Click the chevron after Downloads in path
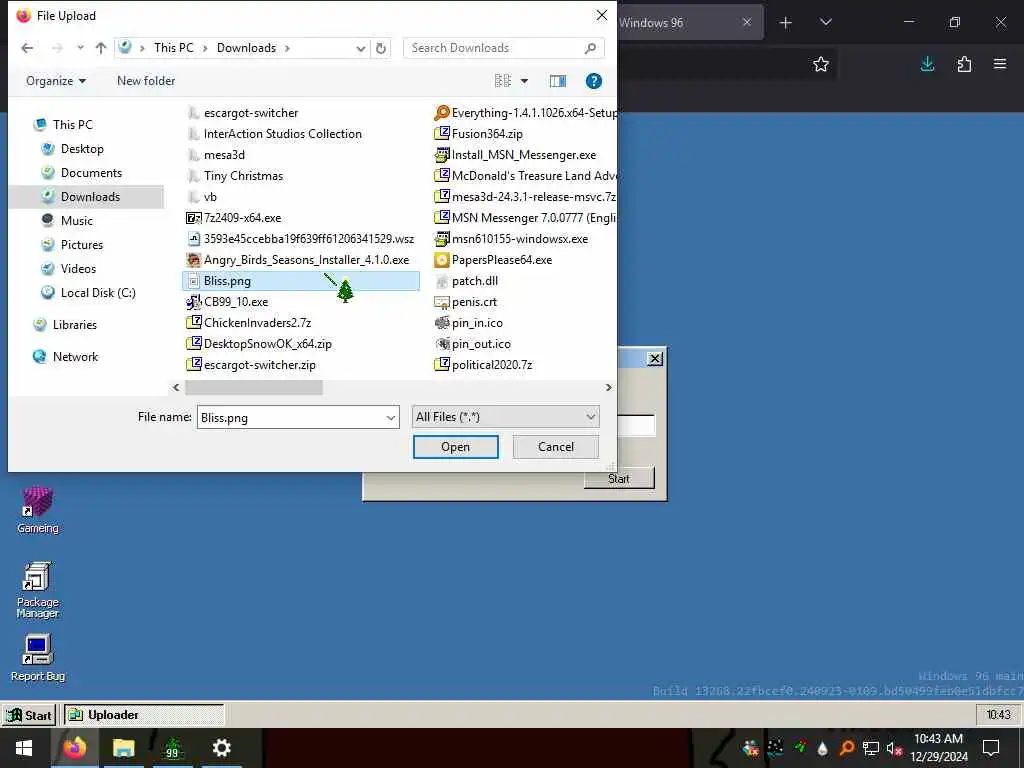Viewport: 1024px width, 768px height. [287, 48]
